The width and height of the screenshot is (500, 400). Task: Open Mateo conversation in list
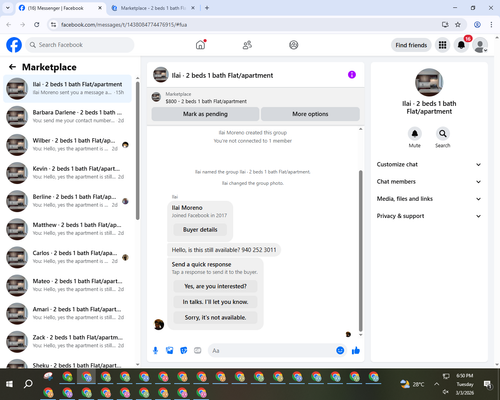click(68, 286)
